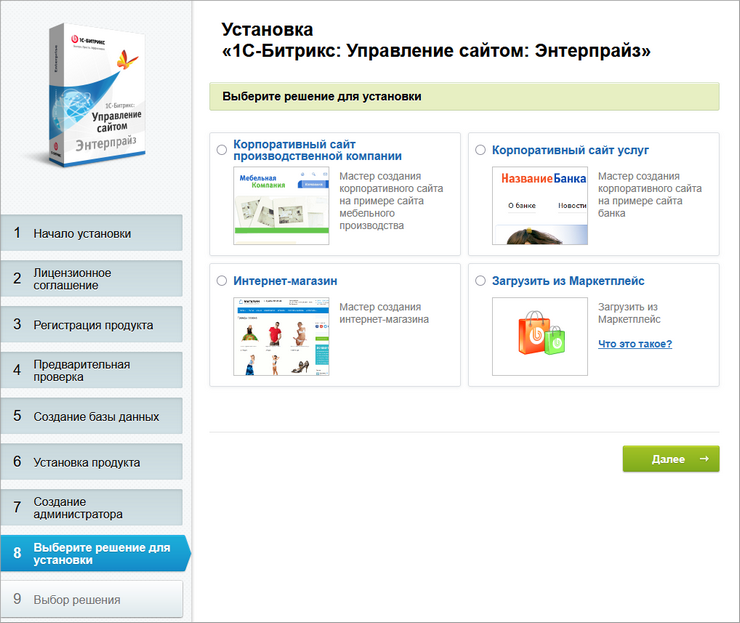This screenshot has width=740, height=623.
Task: Choose Интернет-магазин radio option
Action: pos(221,281)
